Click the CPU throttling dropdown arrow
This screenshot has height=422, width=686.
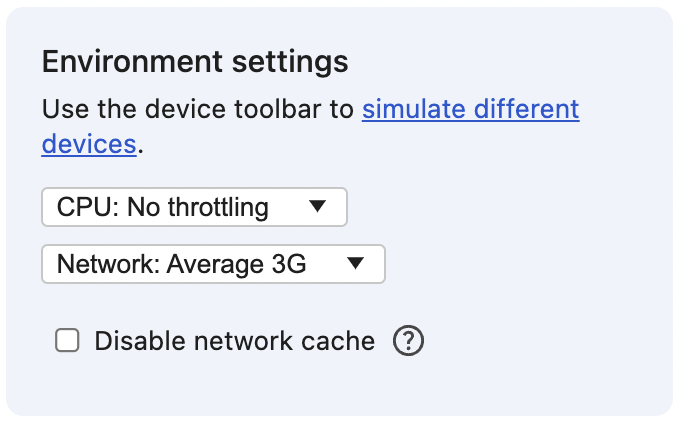317,207
